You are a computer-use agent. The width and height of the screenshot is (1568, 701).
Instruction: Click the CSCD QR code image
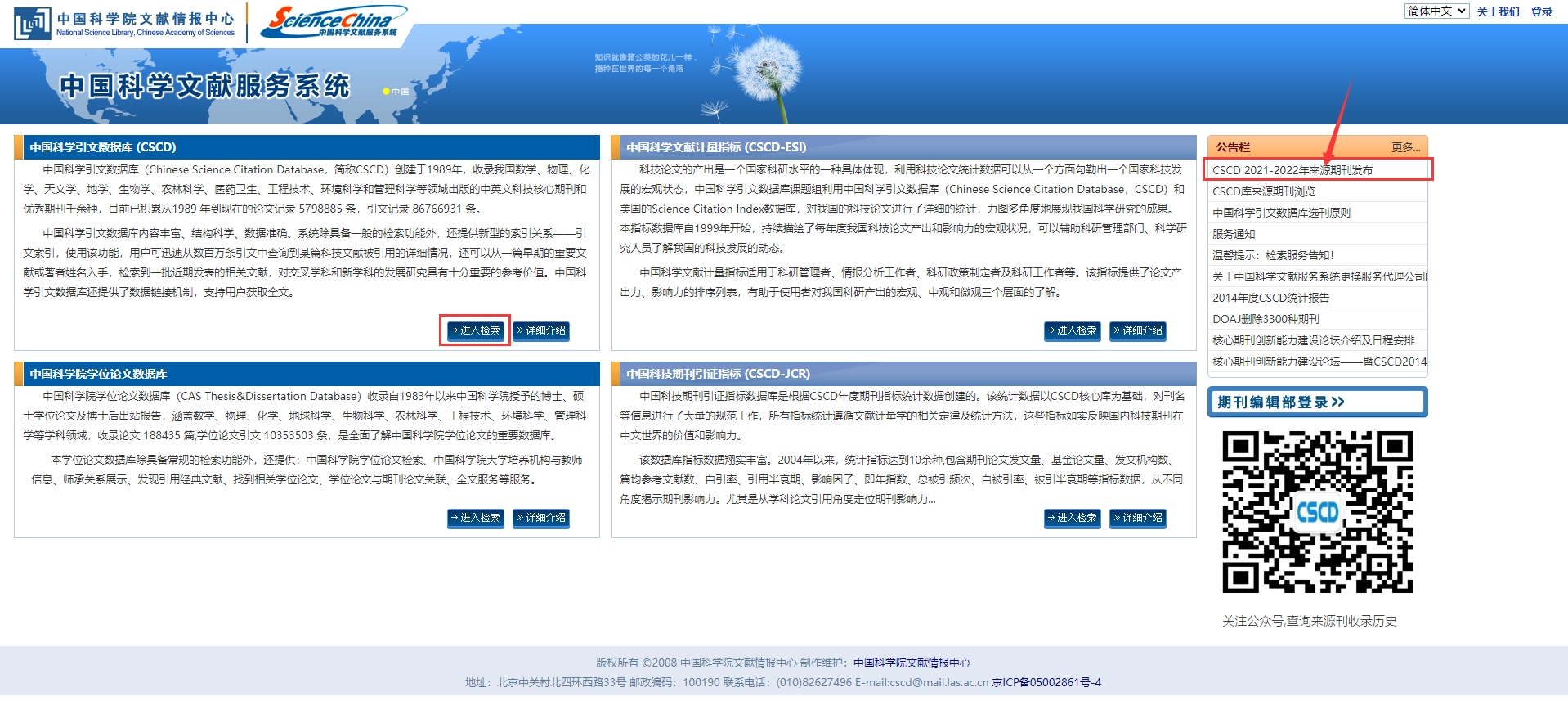pyautogui.click(x=1317, y=512)
